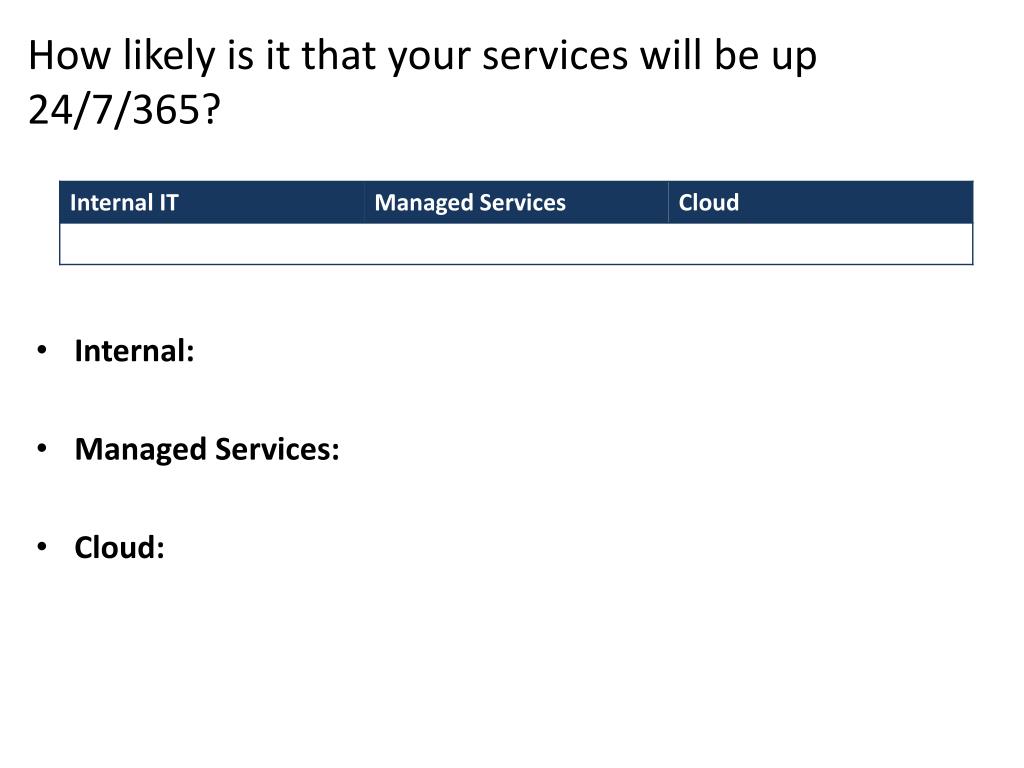Image resolution: width=1024 pixels, height=768 pixels.
Task: Click the empty cell under Managed Services header
Action: (x=516, y=244)
